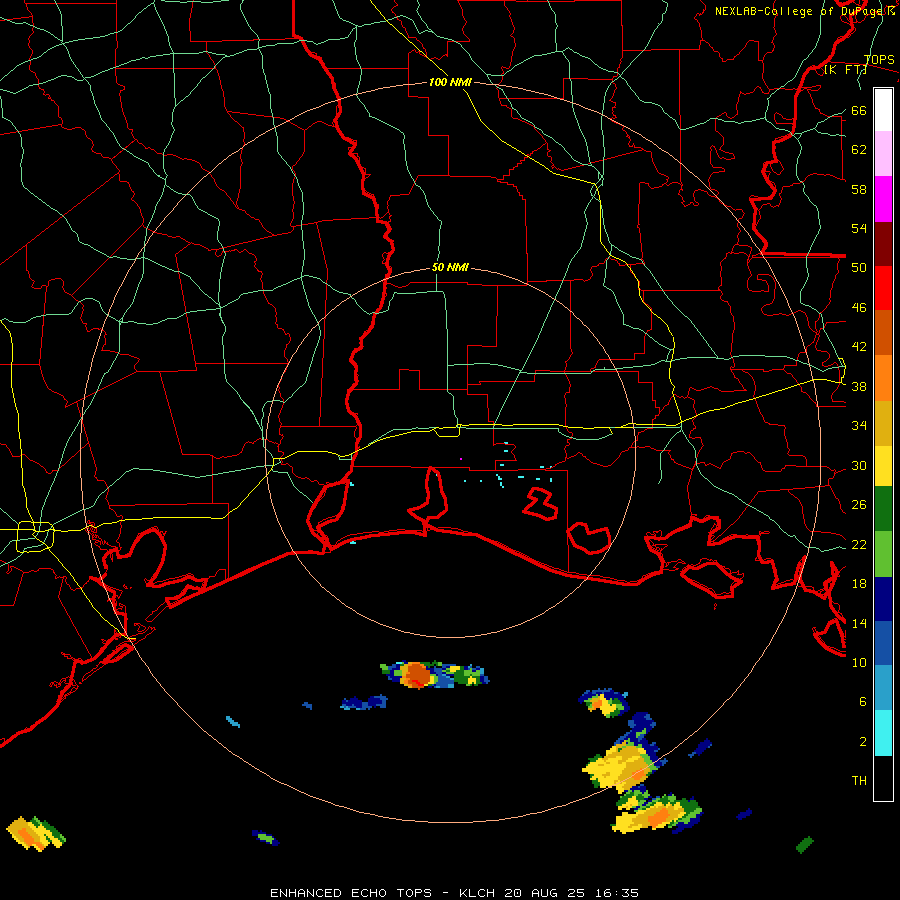Click the legend value 10
Viewport: 900px width, 900px height.
point(859,662)
